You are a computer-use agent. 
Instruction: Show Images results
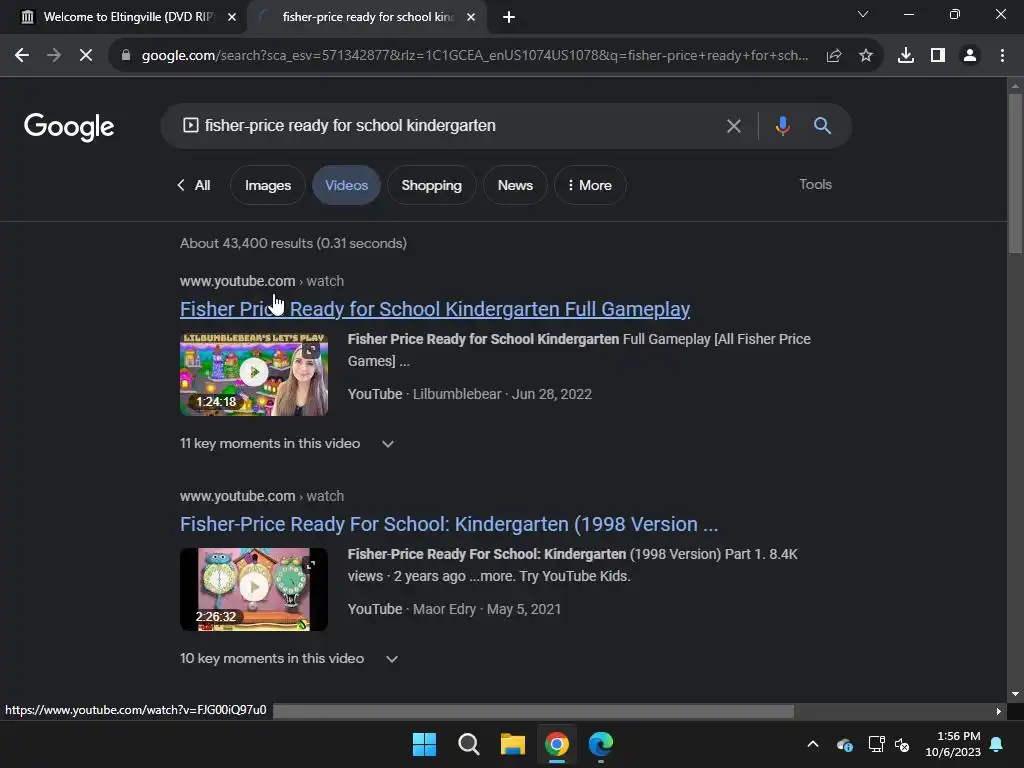pos(268,185)
